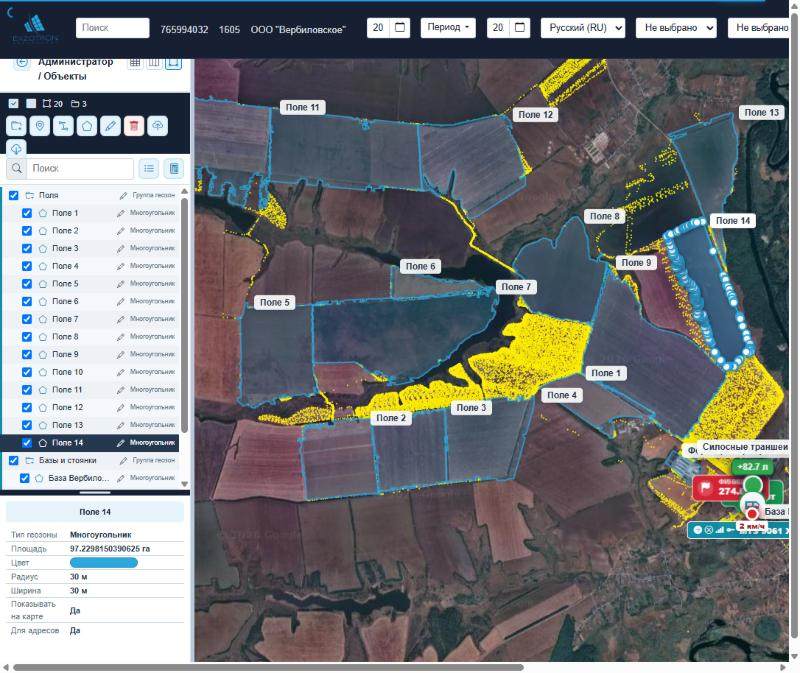Viewport: 800px width, 673px height.
Task: Select the Поле 3 row in list
Action: (x=91, y=248)
